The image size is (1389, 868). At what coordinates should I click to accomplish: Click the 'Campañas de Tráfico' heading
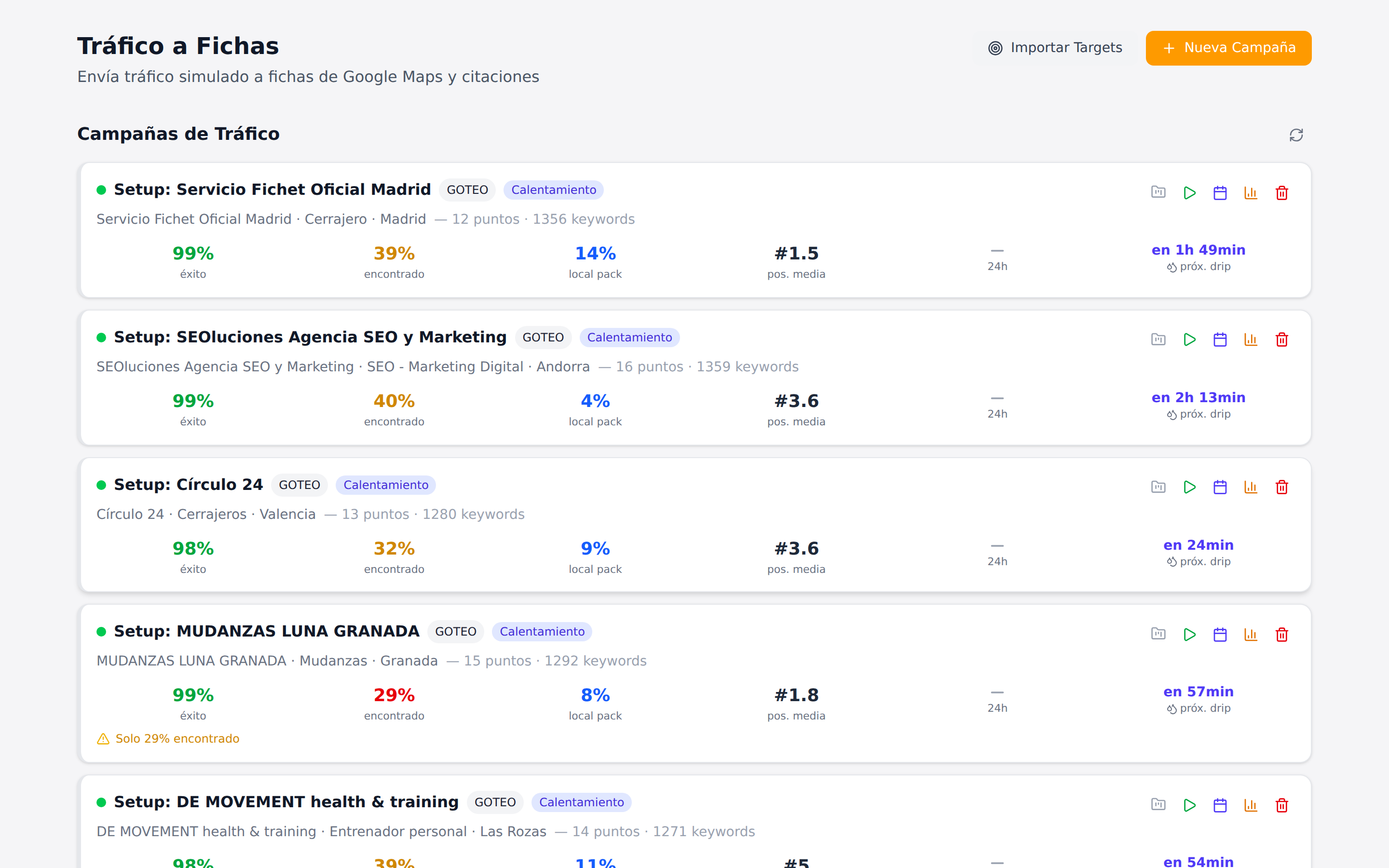[x=178, y=134]
